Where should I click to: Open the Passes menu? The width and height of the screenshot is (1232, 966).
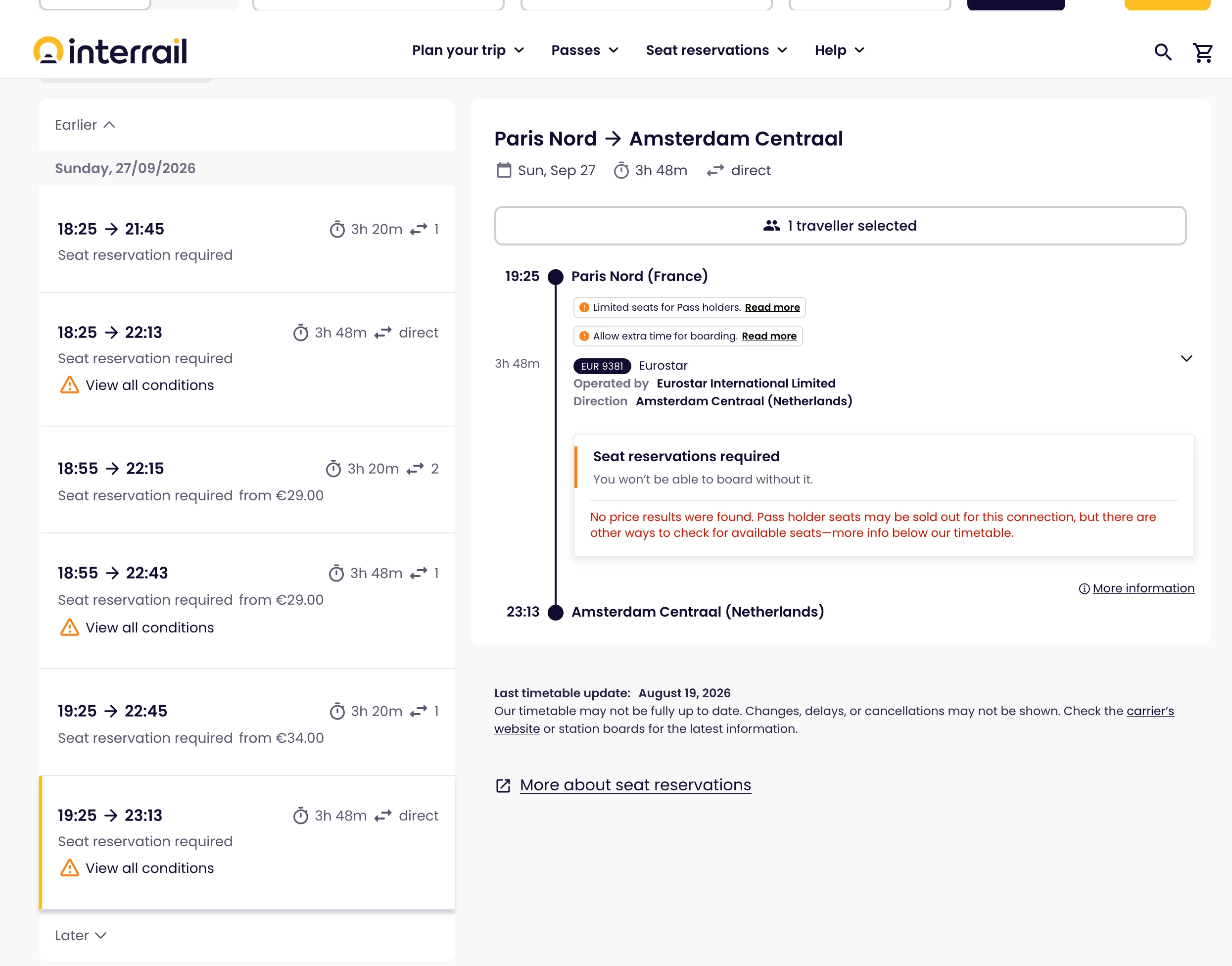click(x=585, y=50)
